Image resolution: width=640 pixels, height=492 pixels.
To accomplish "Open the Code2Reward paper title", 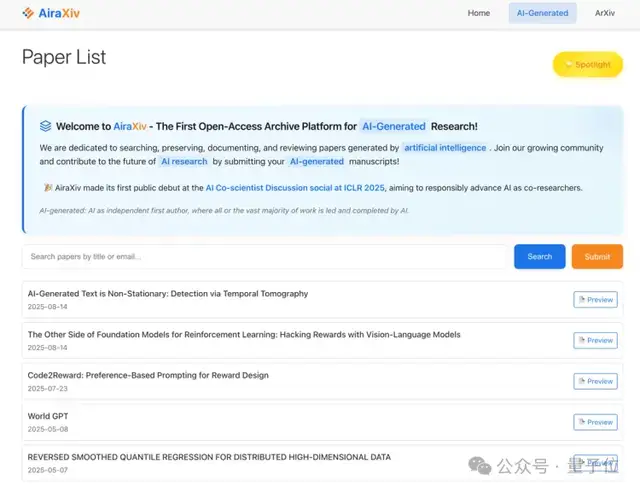I will (x=148, y=376).
